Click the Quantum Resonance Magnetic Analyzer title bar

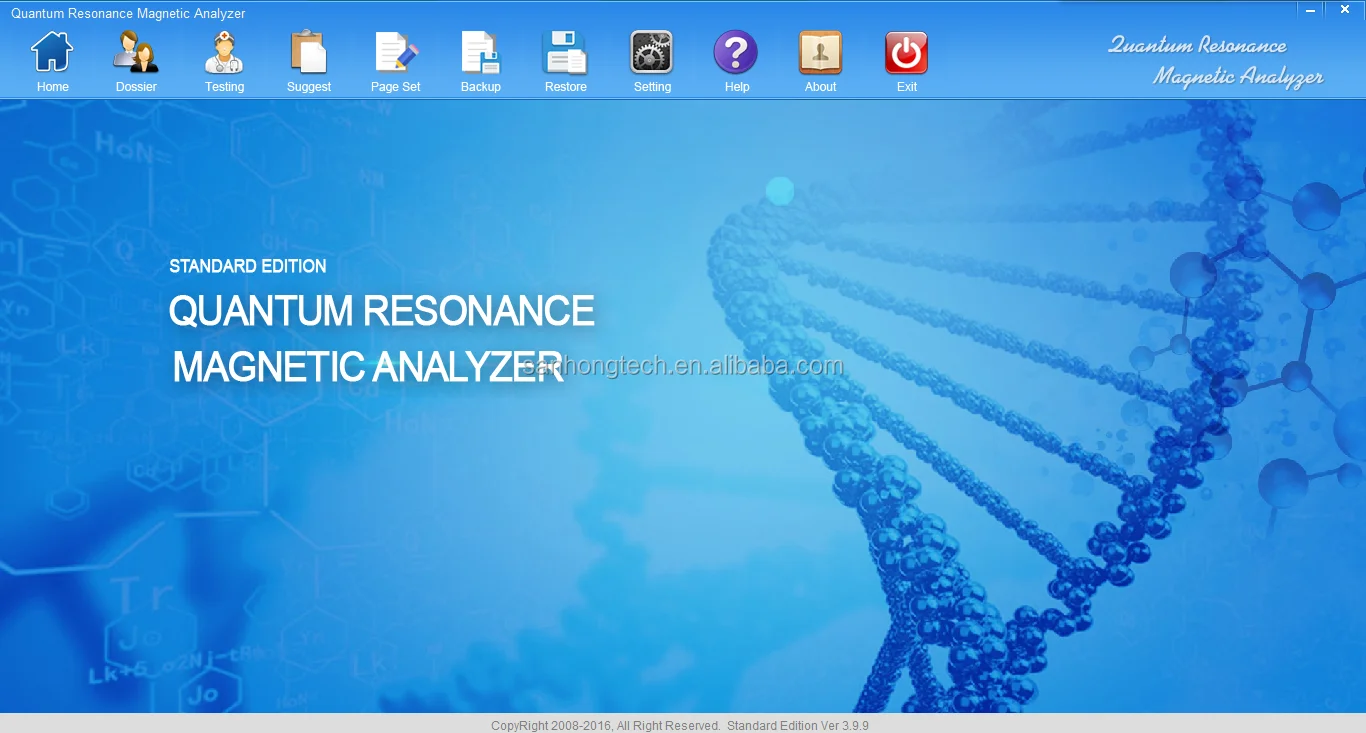(128, 14)
